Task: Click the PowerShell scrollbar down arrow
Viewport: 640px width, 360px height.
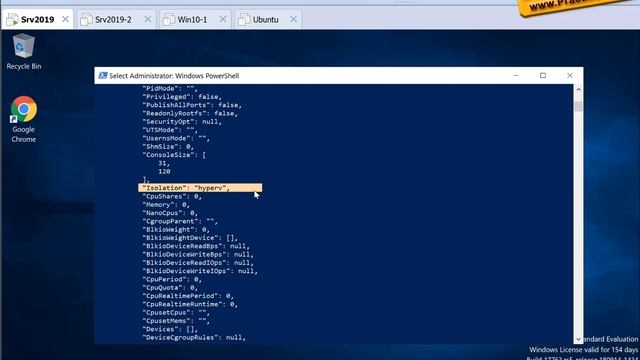Action: (578, 340)
